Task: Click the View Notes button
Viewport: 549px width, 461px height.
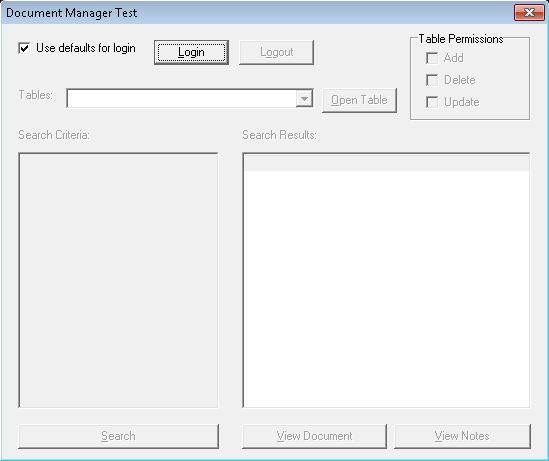Action: (462, 436)
